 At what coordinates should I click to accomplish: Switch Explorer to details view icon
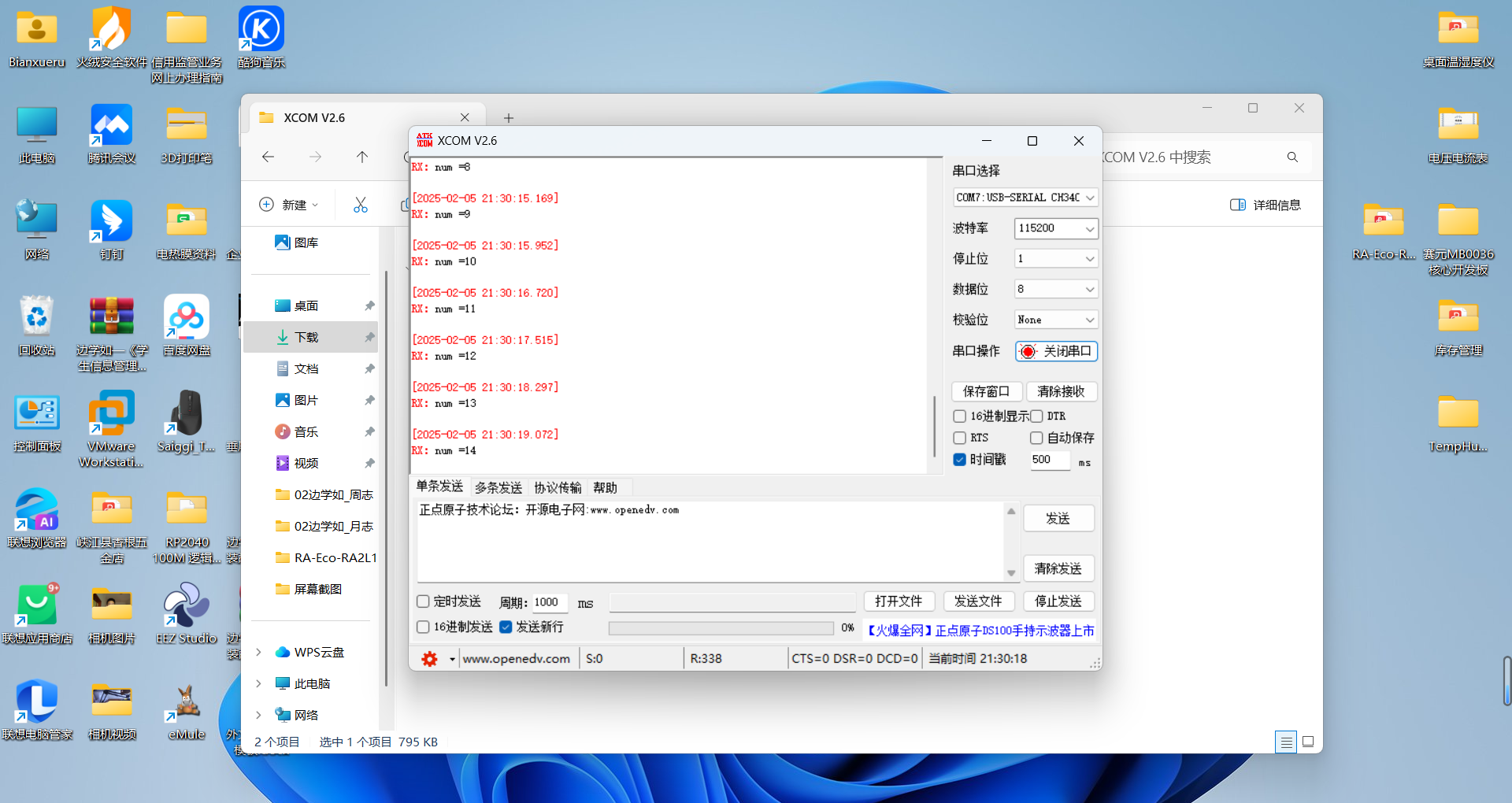point(1286,742)
